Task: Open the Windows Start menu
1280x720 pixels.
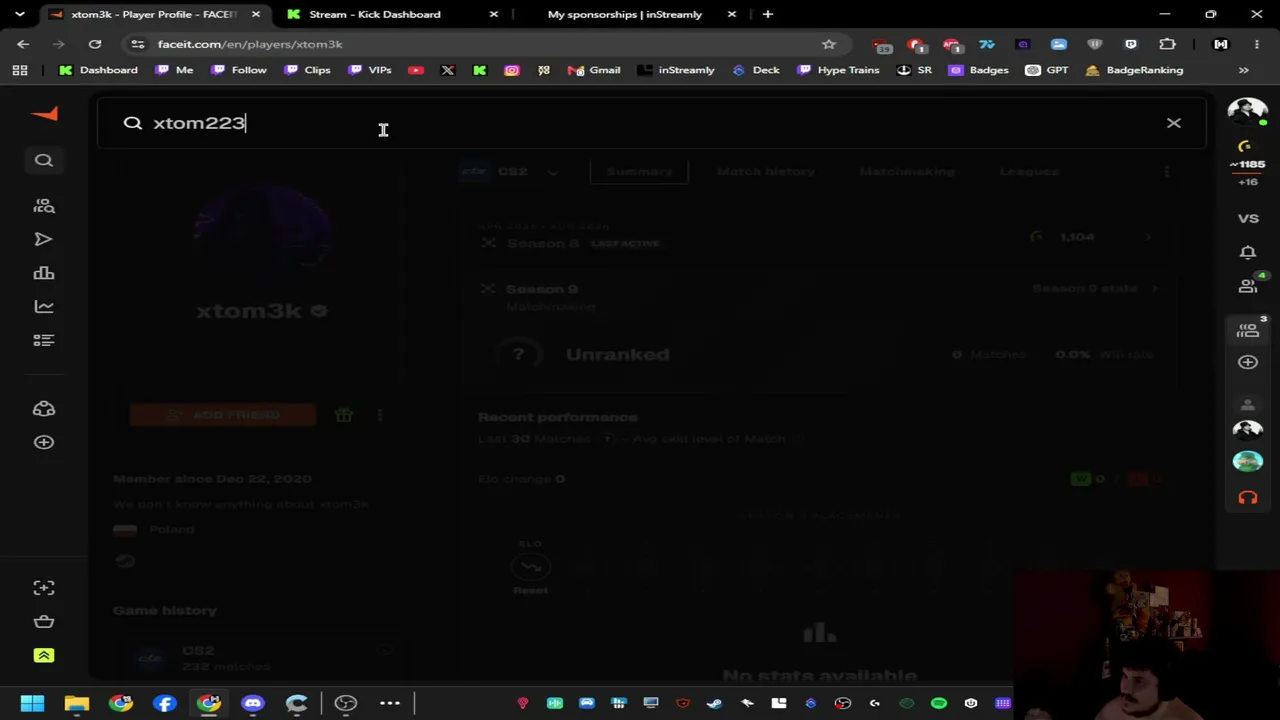Action: click(x=33, y=704)
